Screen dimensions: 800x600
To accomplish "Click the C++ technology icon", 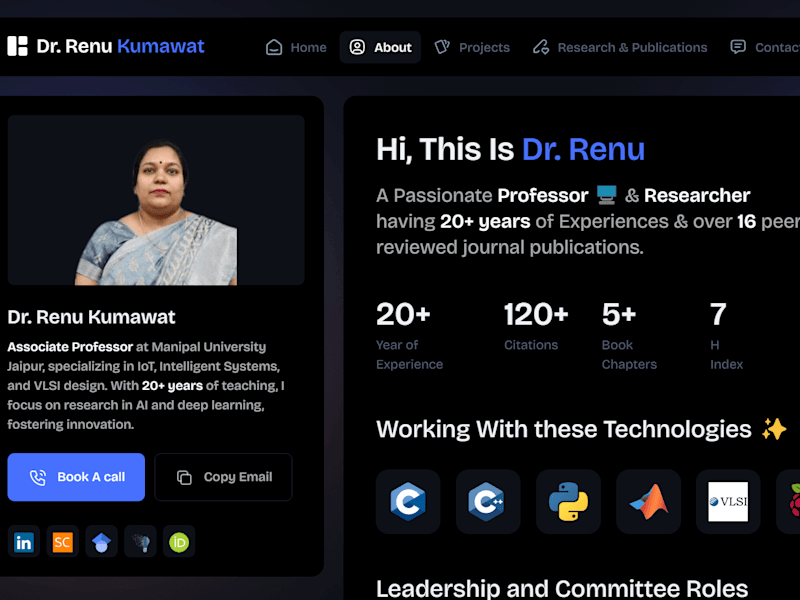I will tap(488, 502).
